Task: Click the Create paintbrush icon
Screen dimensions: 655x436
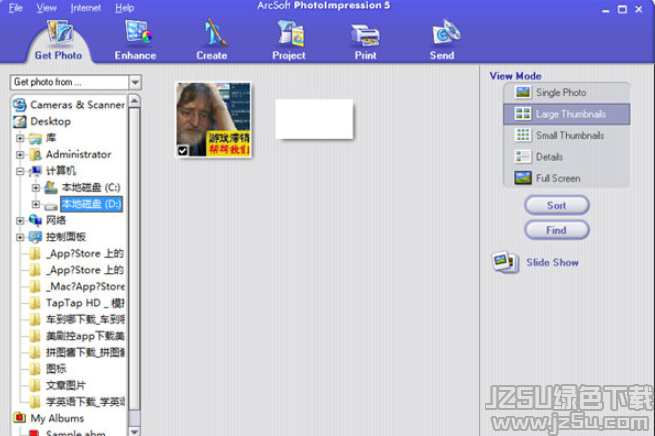Action: (x=214, y=33)
